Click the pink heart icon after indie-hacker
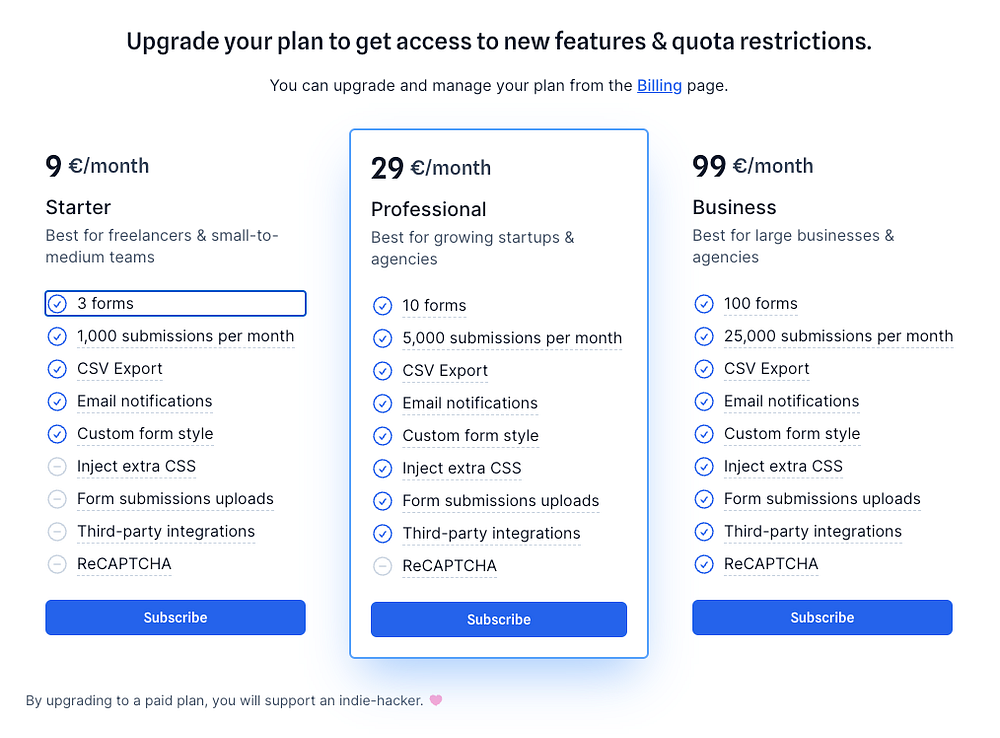This screenshot has width=1000, height=738. (435, 700)
